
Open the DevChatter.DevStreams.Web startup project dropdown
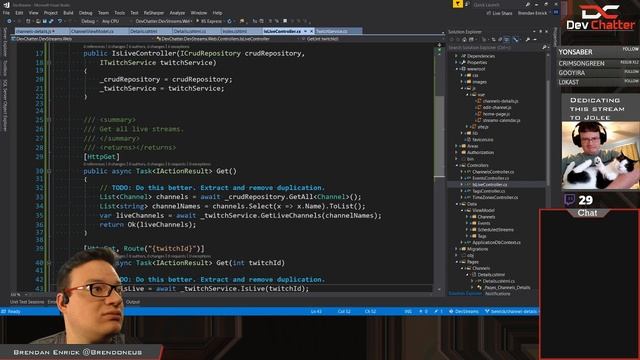[x=164, y=21]
